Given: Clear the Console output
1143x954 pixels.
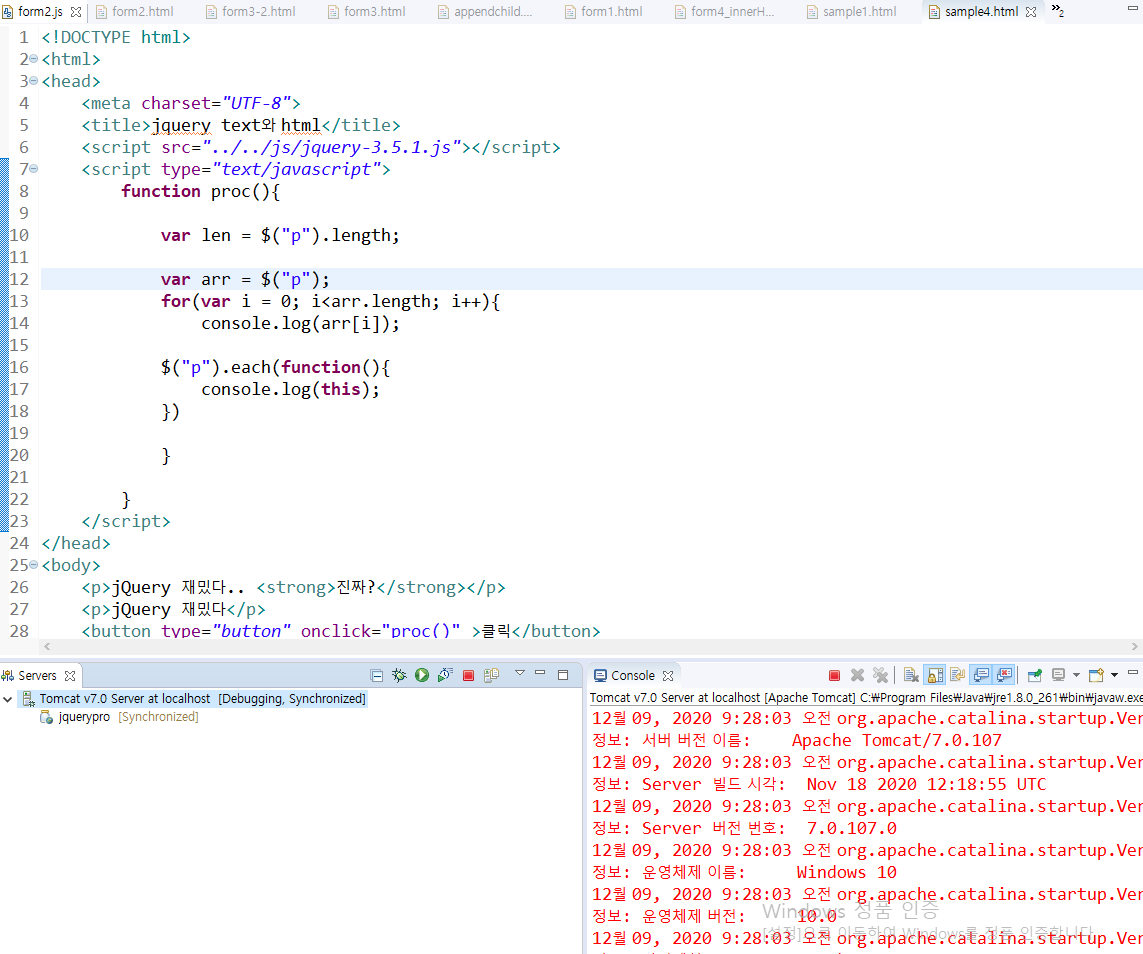Looking at the screenshot, I should [910, 676].
